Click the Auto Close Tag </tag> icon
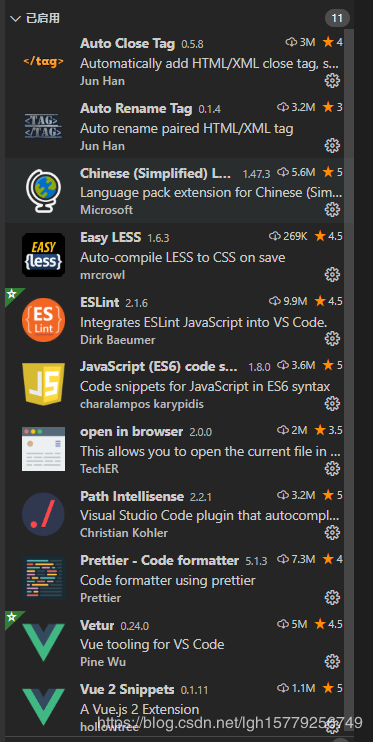The width and height of the screenshot is (373, 742). point(43,62)
